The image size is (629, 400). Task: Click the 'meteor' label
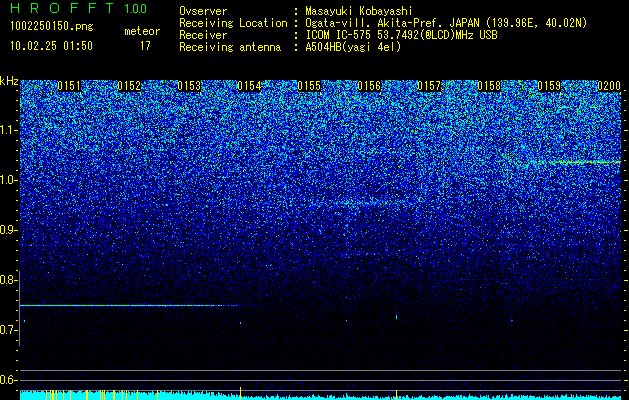[142, 31]
